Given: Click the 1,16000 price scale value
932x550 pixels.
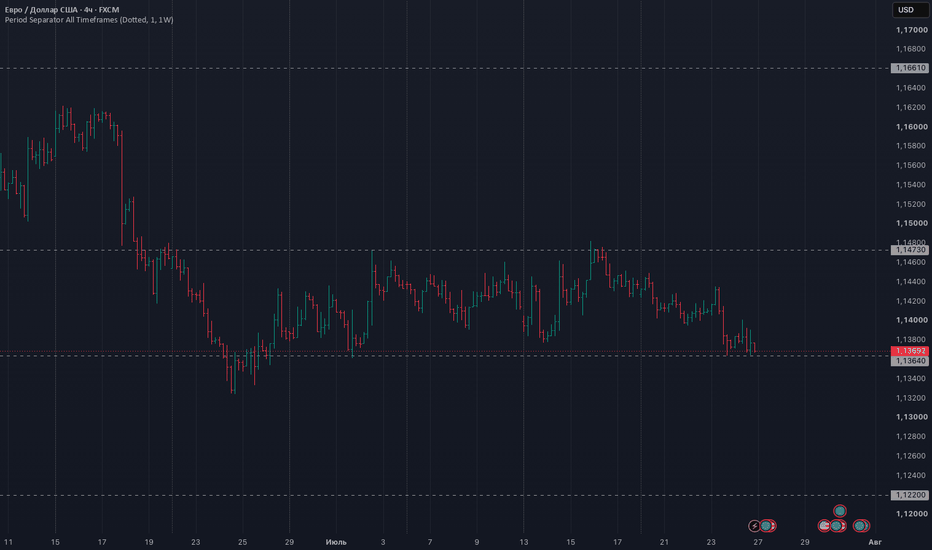Looking at the screenshot, I should coord(912,127).
